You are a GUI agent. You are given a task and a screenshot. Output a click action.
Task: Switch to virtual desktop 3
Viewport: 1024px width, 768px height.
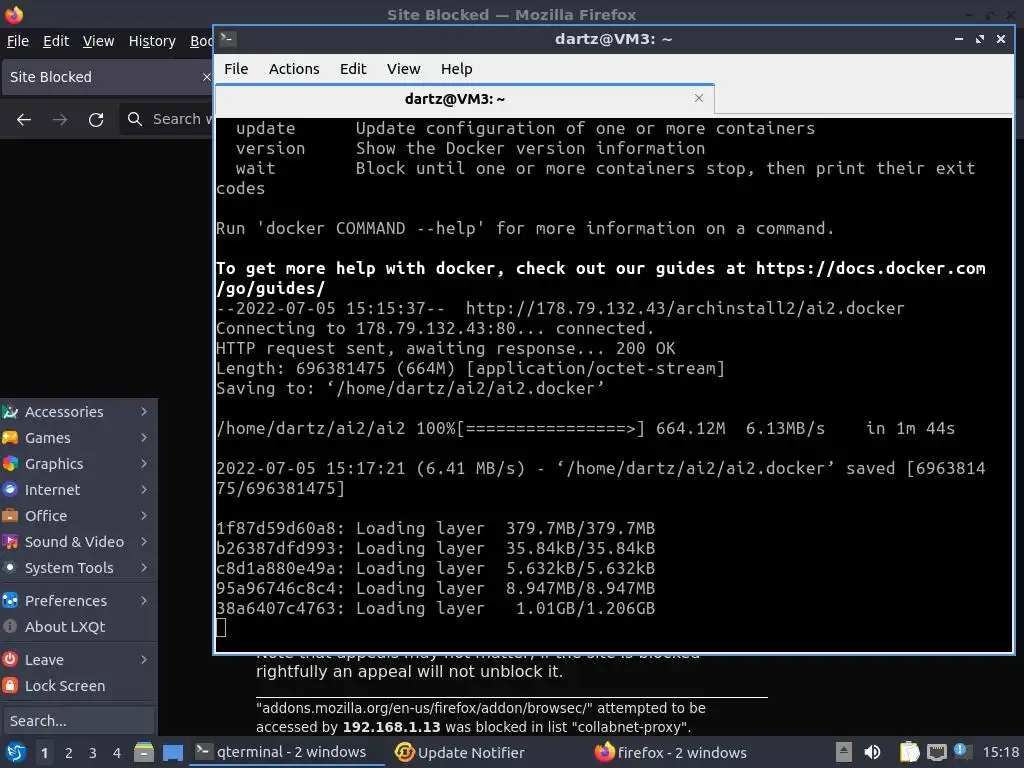pos(93,753)
